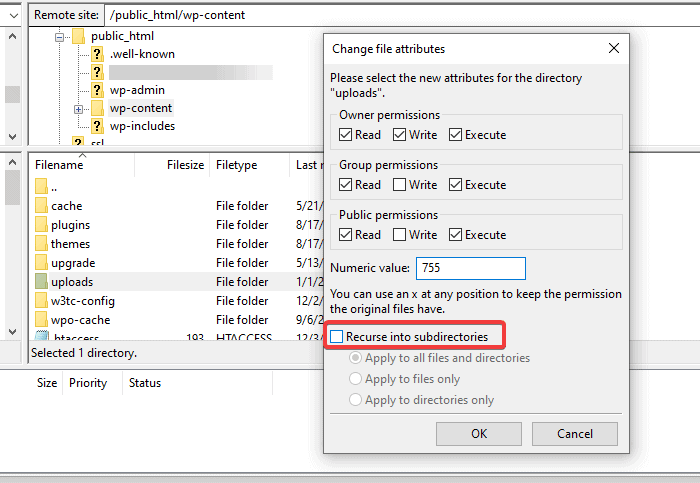700x483 pixels.
Task: Confirm attributes with the OK button
Action: pyautogui.click(x=479, y=433)
